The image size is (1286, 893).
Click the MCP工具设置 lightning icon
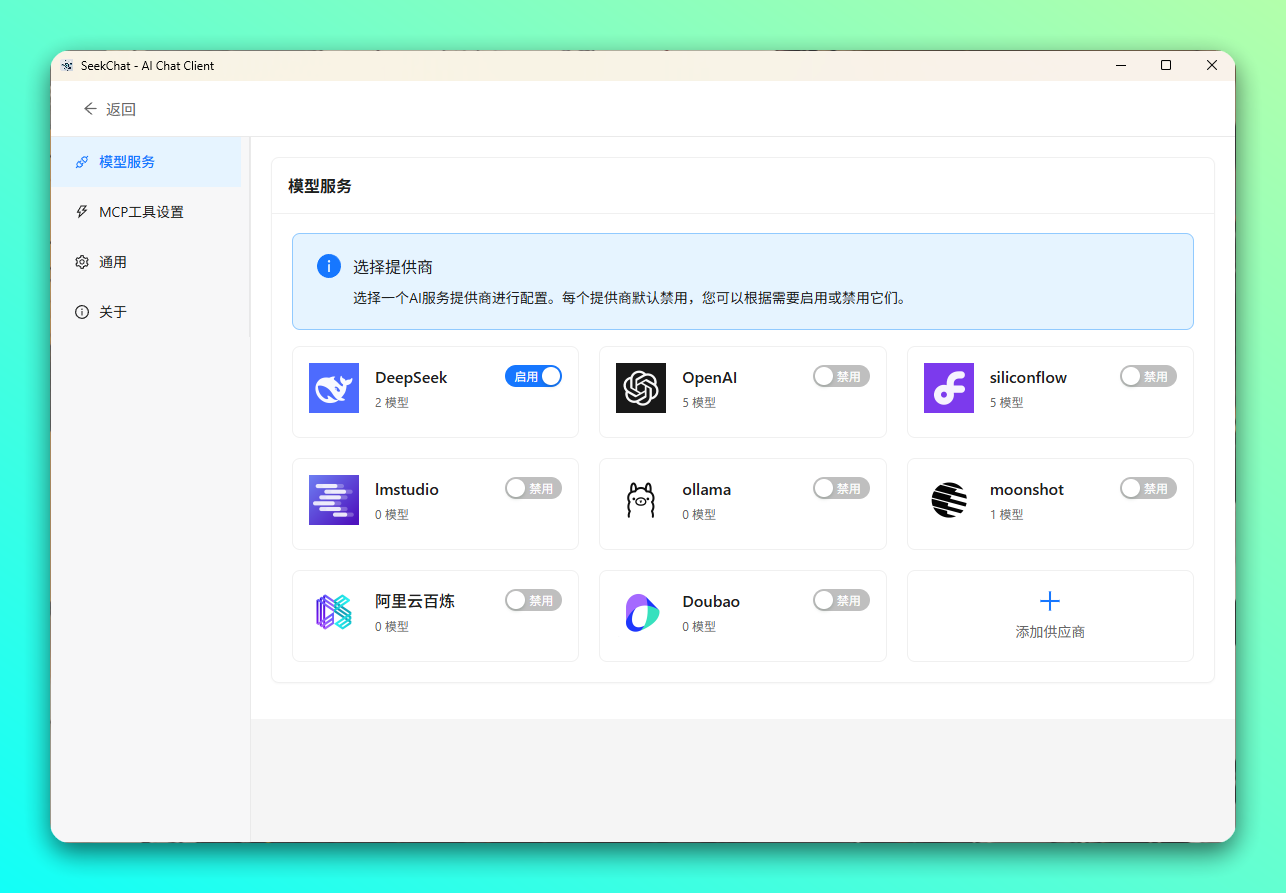[82, 212]
